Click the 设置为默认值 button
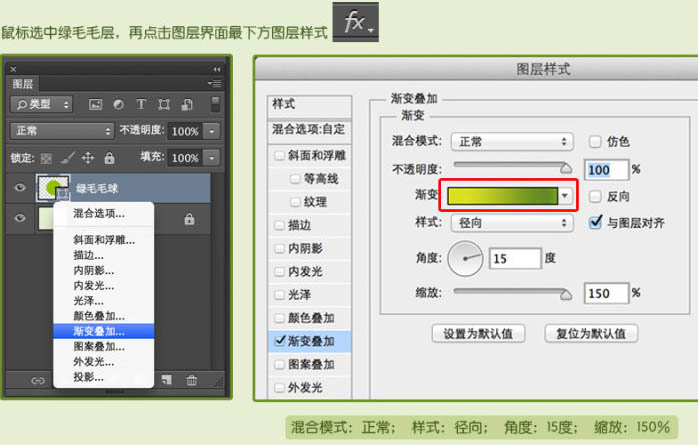 pyautogui.click(x=479, y=333)
